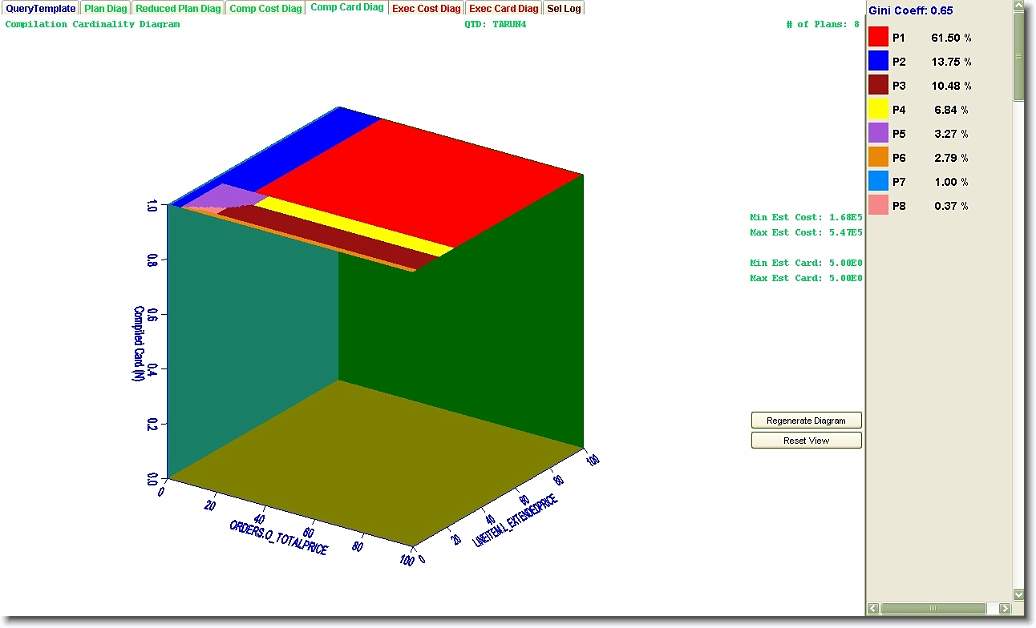
Task: Select the blue P2 plan swatch
Action: tap(878, 61)
